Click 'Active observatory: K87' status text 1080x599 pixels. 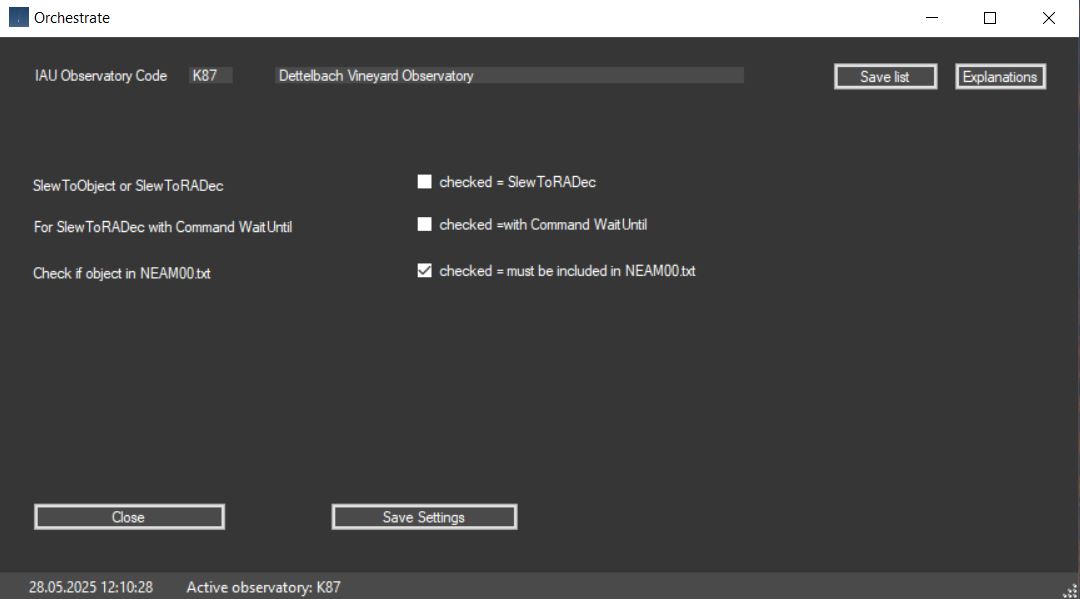click(x=263, y=587)
